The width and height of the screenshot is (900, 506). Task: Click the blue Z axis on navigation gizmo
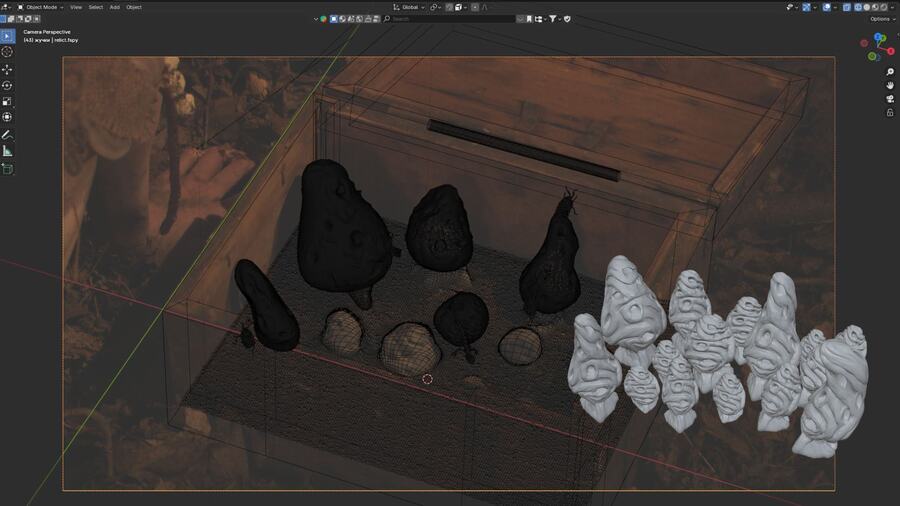879,38
